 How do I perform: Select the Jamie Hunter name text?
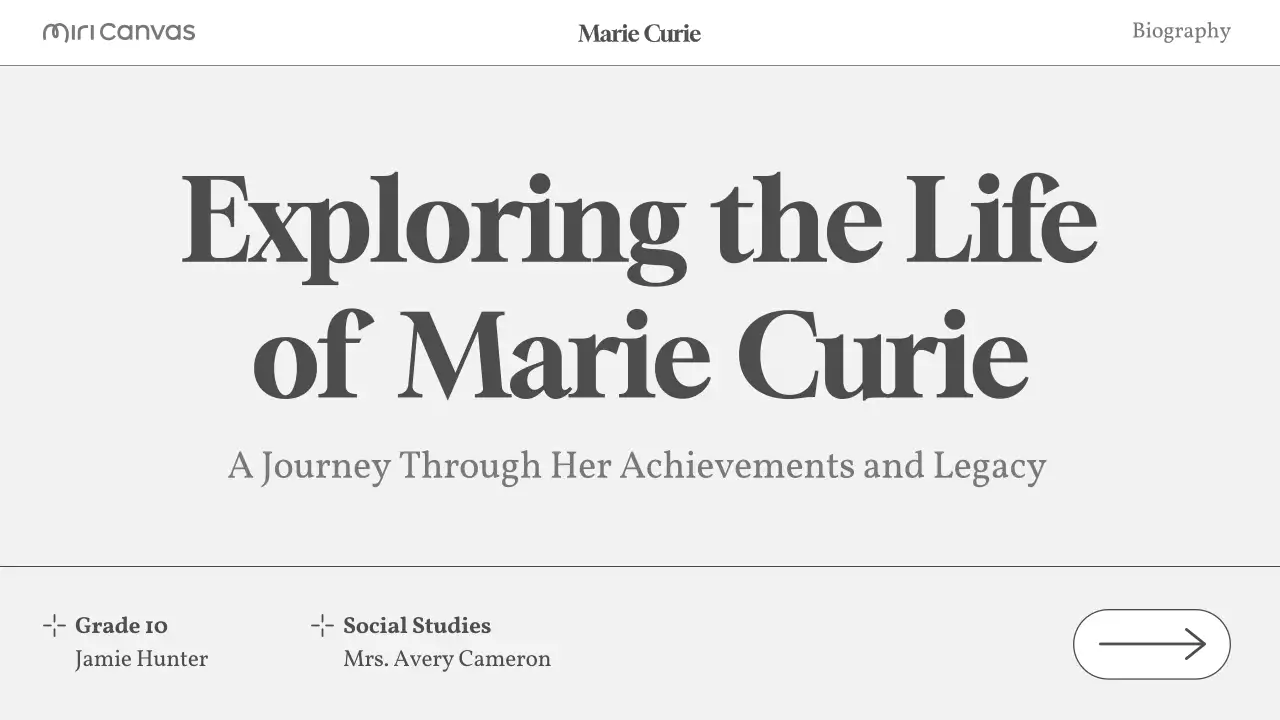[x=141, y=659]
